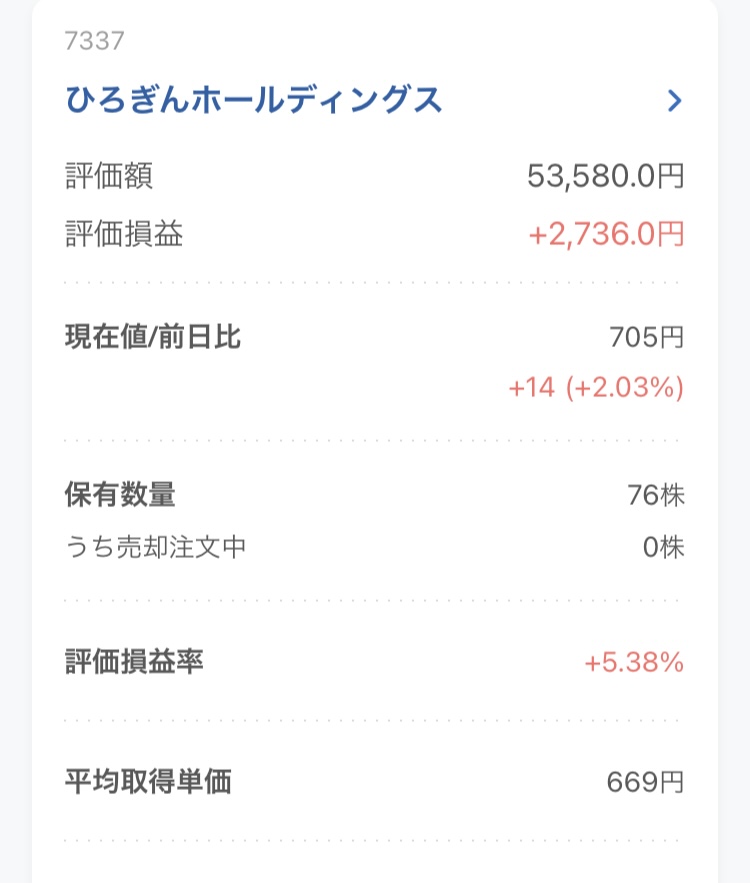The height and width of the screenshot is (883, 750).
Task: Open the chevron arrow beside ひろぎんホールディングス
Action: [674, 101]
